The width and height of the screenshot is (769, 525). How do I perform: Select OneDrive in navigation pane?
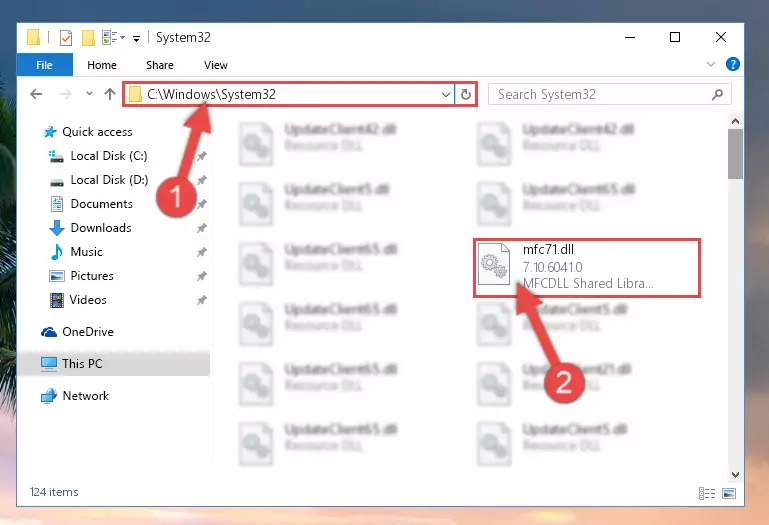click(88, 332)
